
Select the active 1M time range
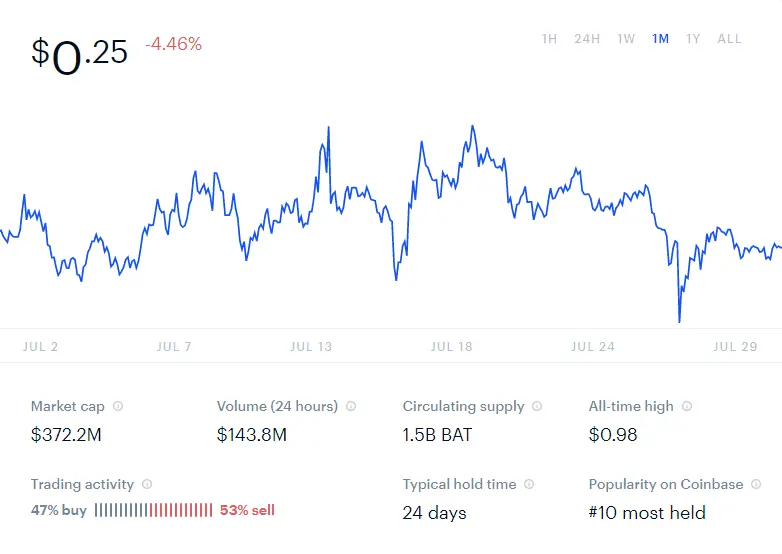[x=660, y=39]
